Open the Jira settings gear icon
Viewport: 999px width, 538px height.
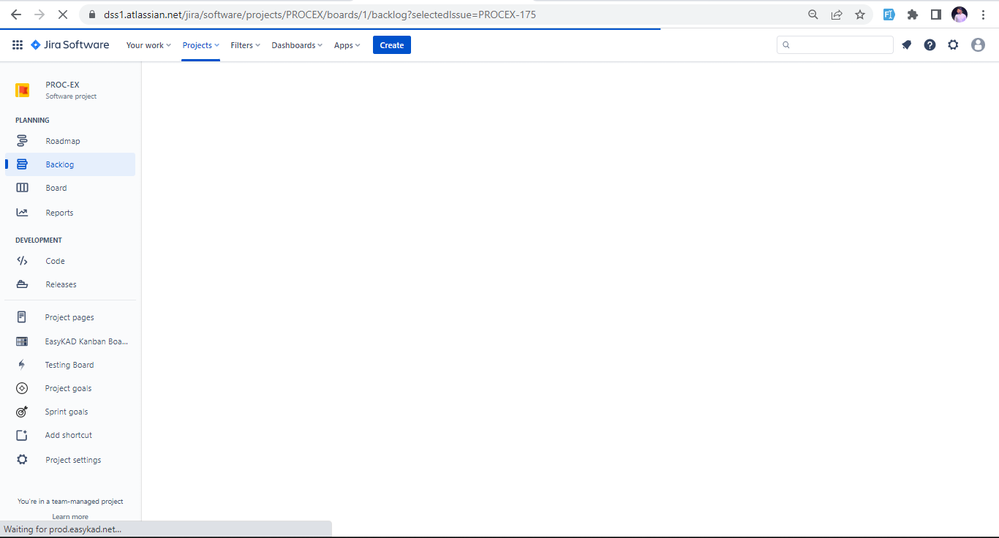point(953,45)
